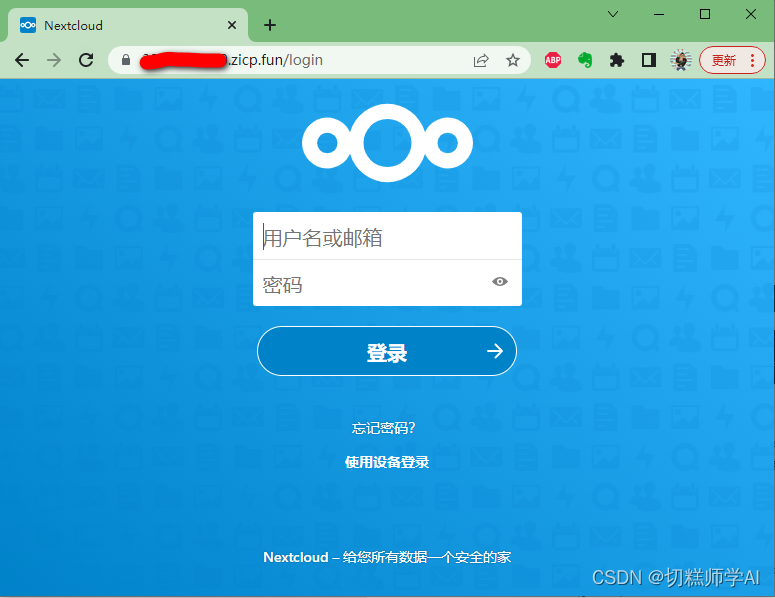Image resolution: width=775 pixels, height=598 pixels.
Task: Focus the 用户名或邮箱 username field
Action: pos(388,236)
